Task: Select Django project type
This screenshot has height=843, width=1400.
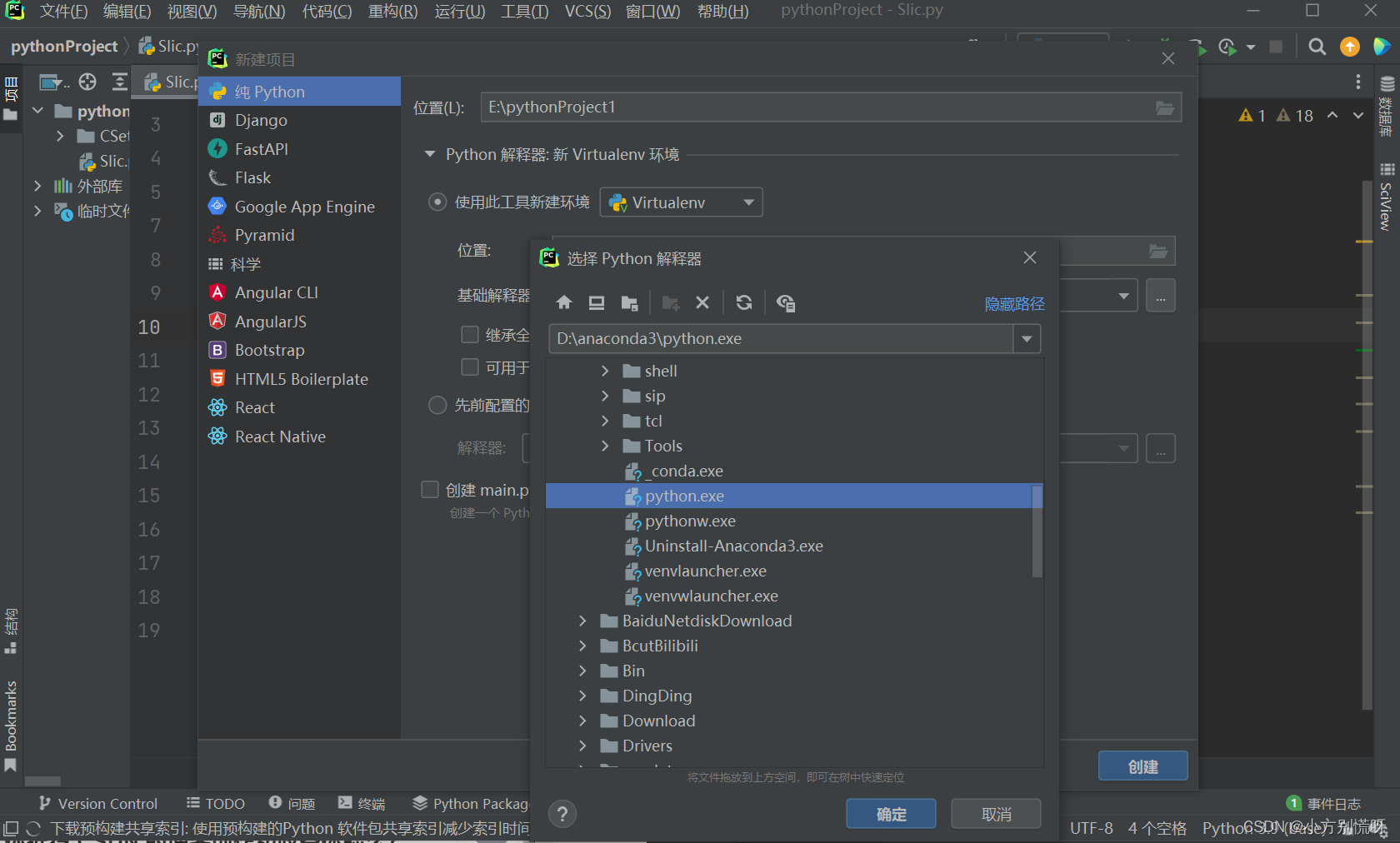Action: click(299, 120)
